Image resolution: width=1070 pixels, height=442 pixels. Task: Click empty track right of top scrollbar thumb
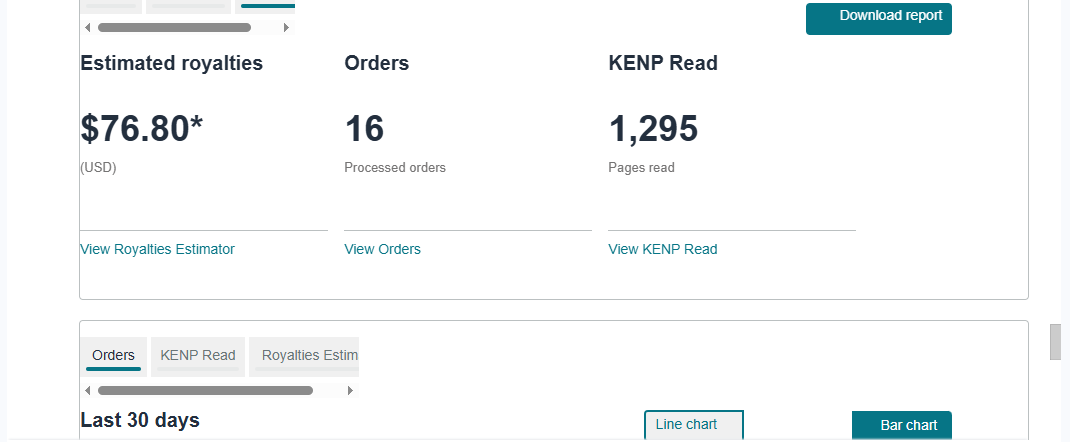(x=266, y=28)
